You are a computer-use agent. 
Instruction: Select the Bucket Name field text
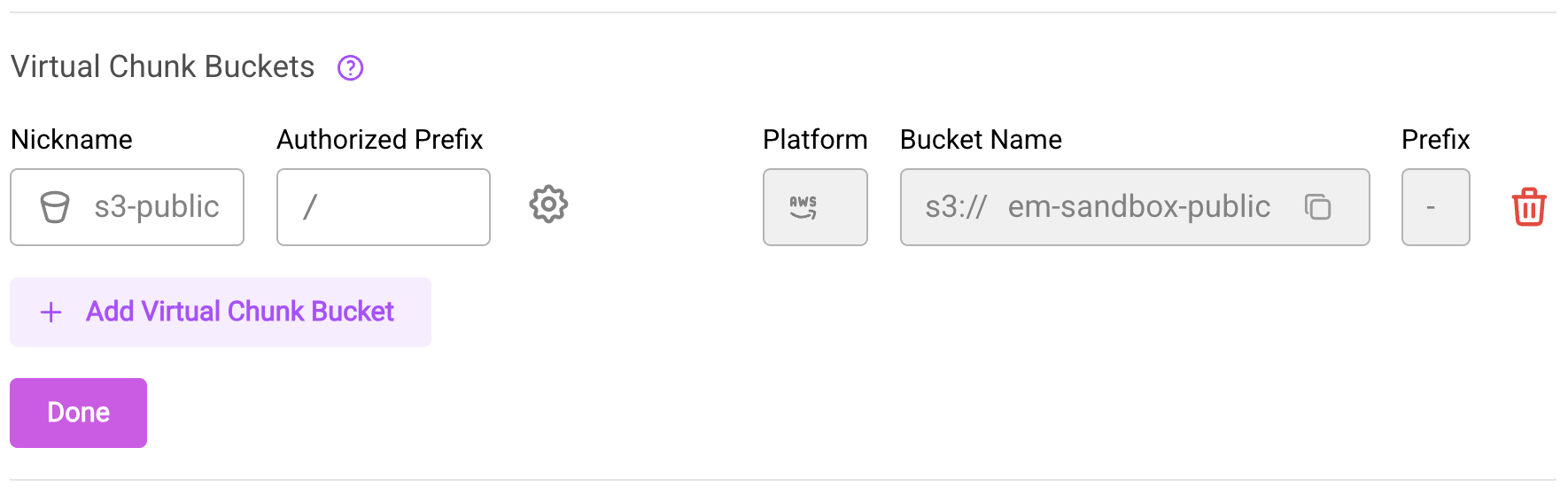pos(1138,207)
